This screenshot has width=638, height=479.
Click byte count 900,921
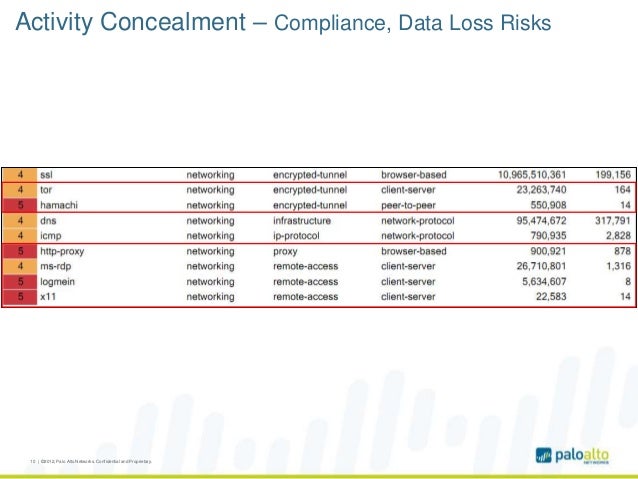[548, 251]
